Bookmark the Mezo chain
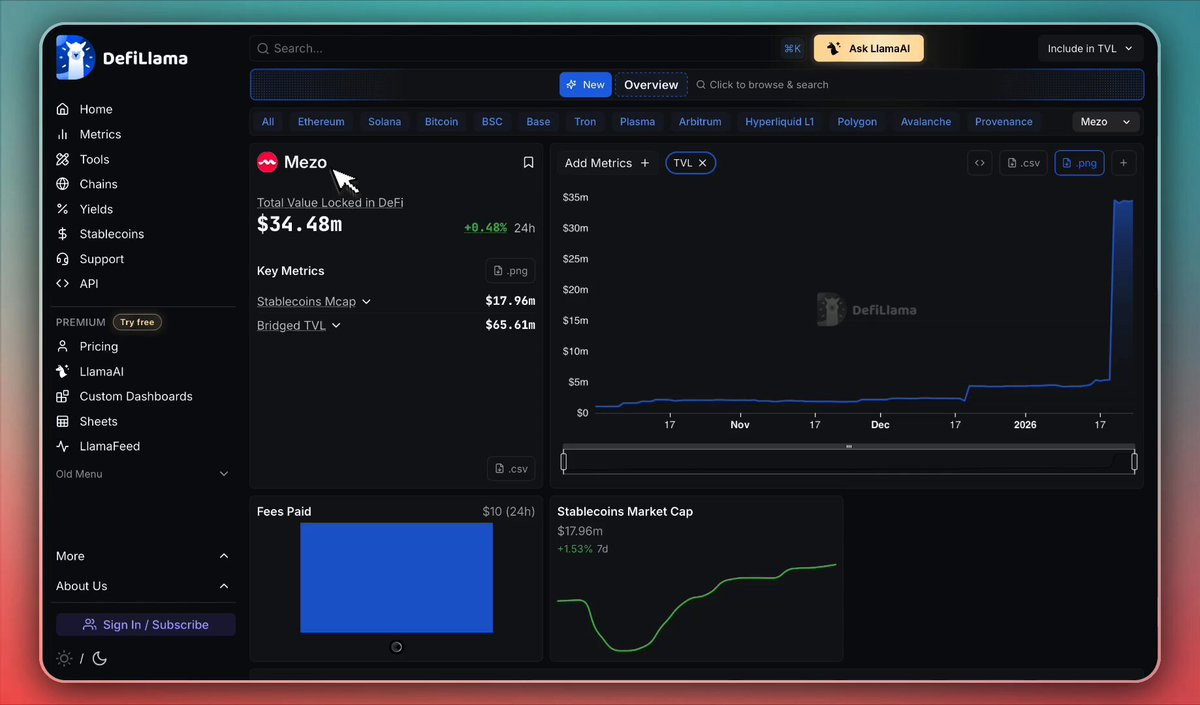 [x=529, y=162]
